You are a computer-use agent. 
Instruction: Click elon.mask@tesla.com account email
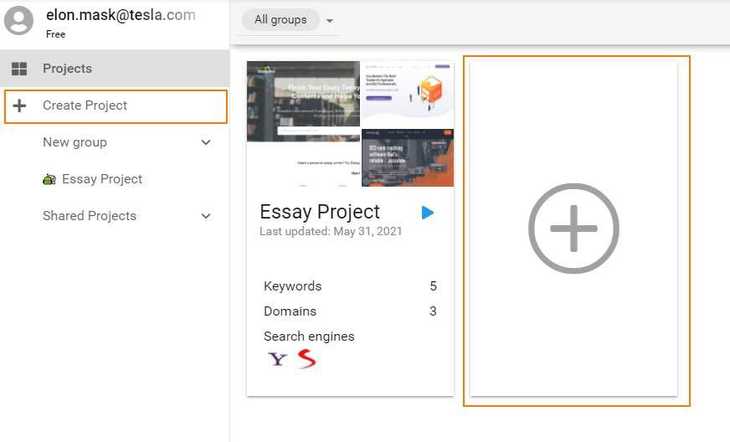(121, 15)
